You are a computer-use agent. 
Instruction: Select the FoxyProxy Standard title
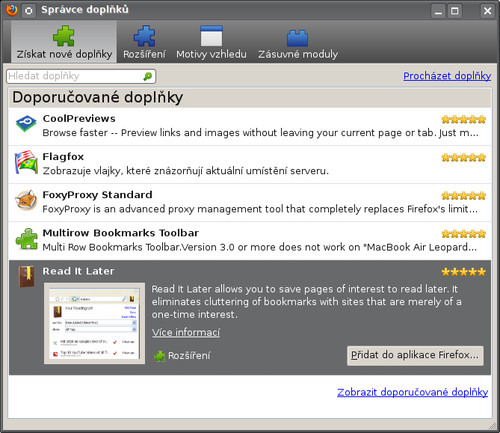[97, 194]
